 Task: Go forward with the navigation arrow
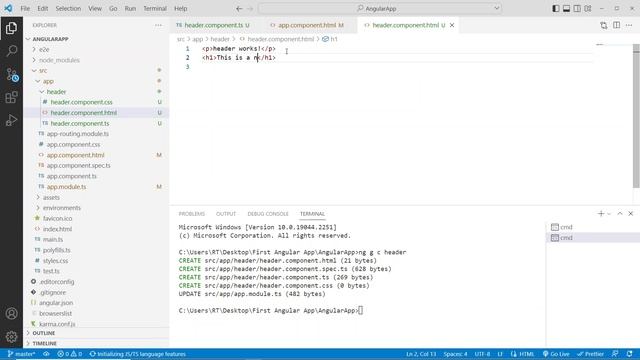pyautogui.click(x=250, y=9)
